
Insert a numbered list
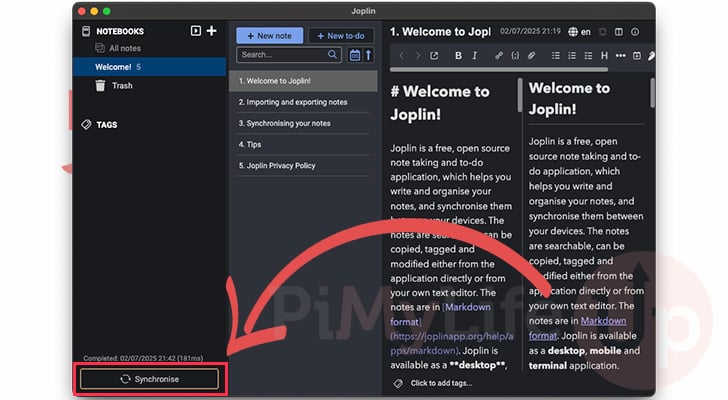(x=572, y=56)
